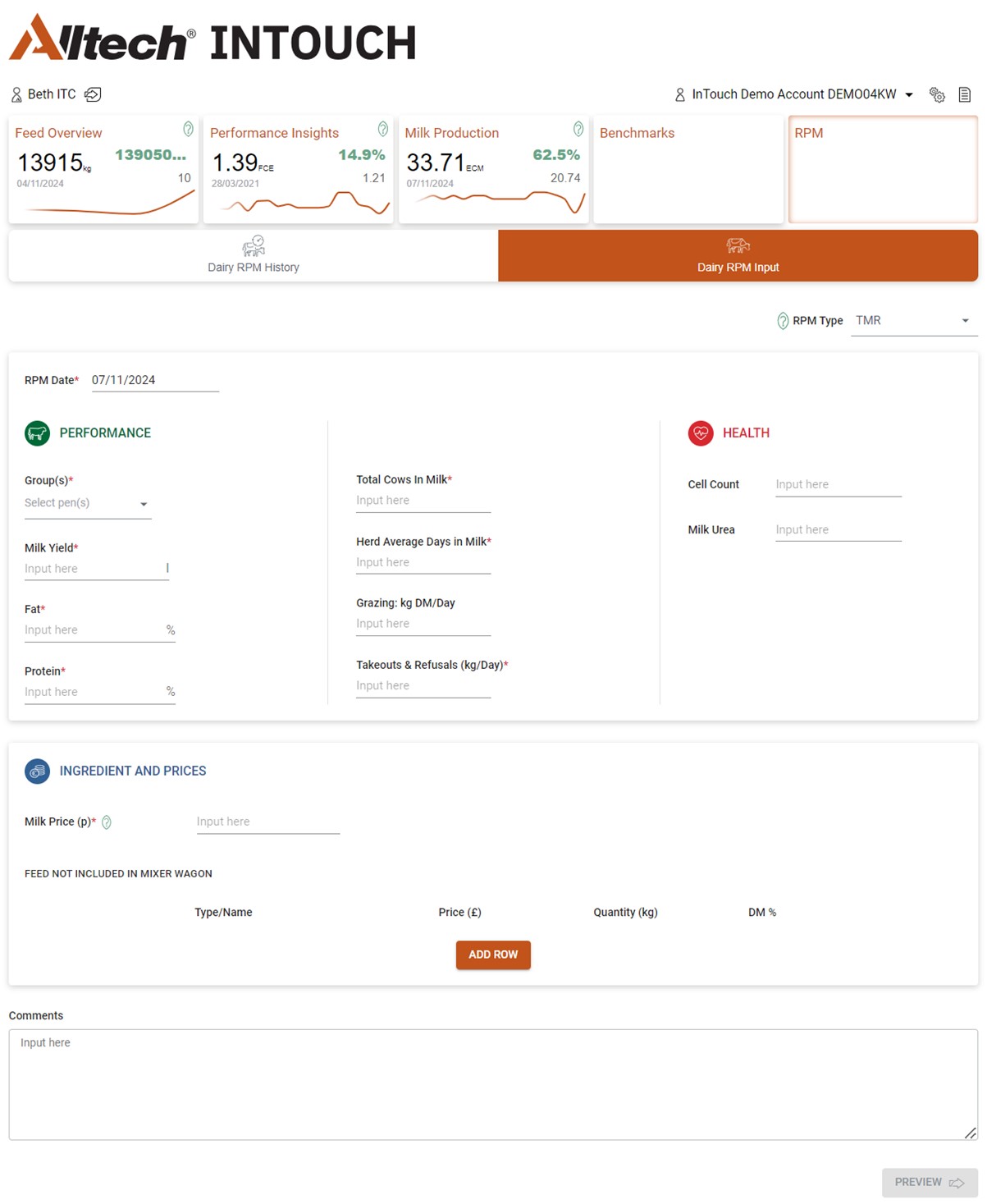Click the Milk Production help icon
Viewport: 987px width, 1204px height.
point(578,129)
